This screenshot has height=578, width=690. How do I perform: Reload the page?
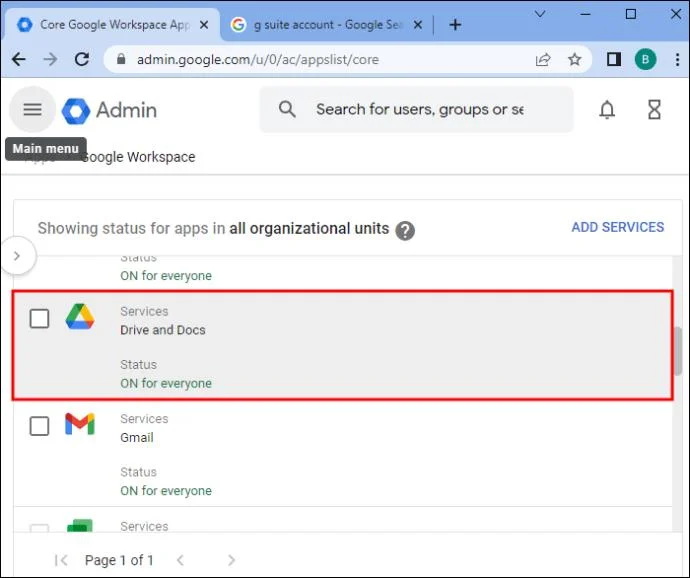coord(82,59)
